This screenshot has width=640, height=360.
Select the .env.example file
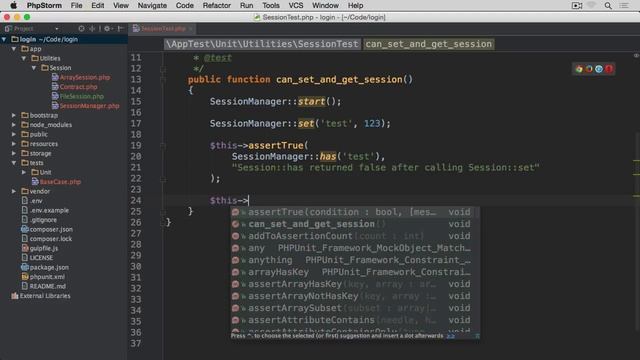tap(45, 210)
